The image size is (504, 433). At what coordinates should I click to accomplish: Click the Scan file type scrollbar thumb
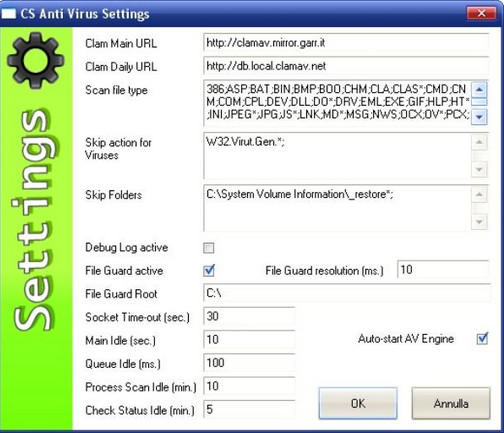(x=479, y=102)
